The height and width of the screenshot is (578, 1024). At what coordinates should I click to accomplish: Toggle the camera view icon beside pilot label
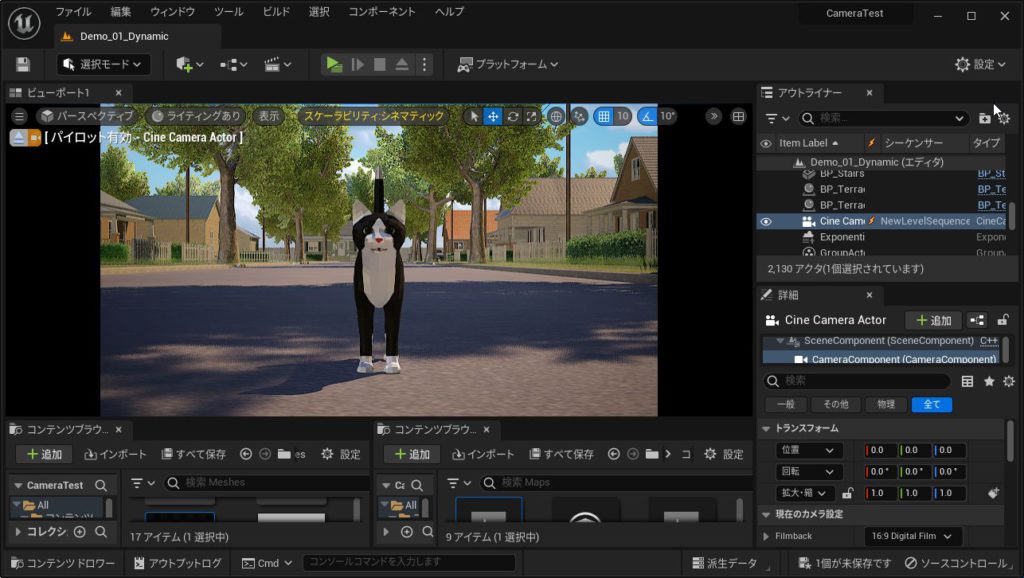click(34, 138)
